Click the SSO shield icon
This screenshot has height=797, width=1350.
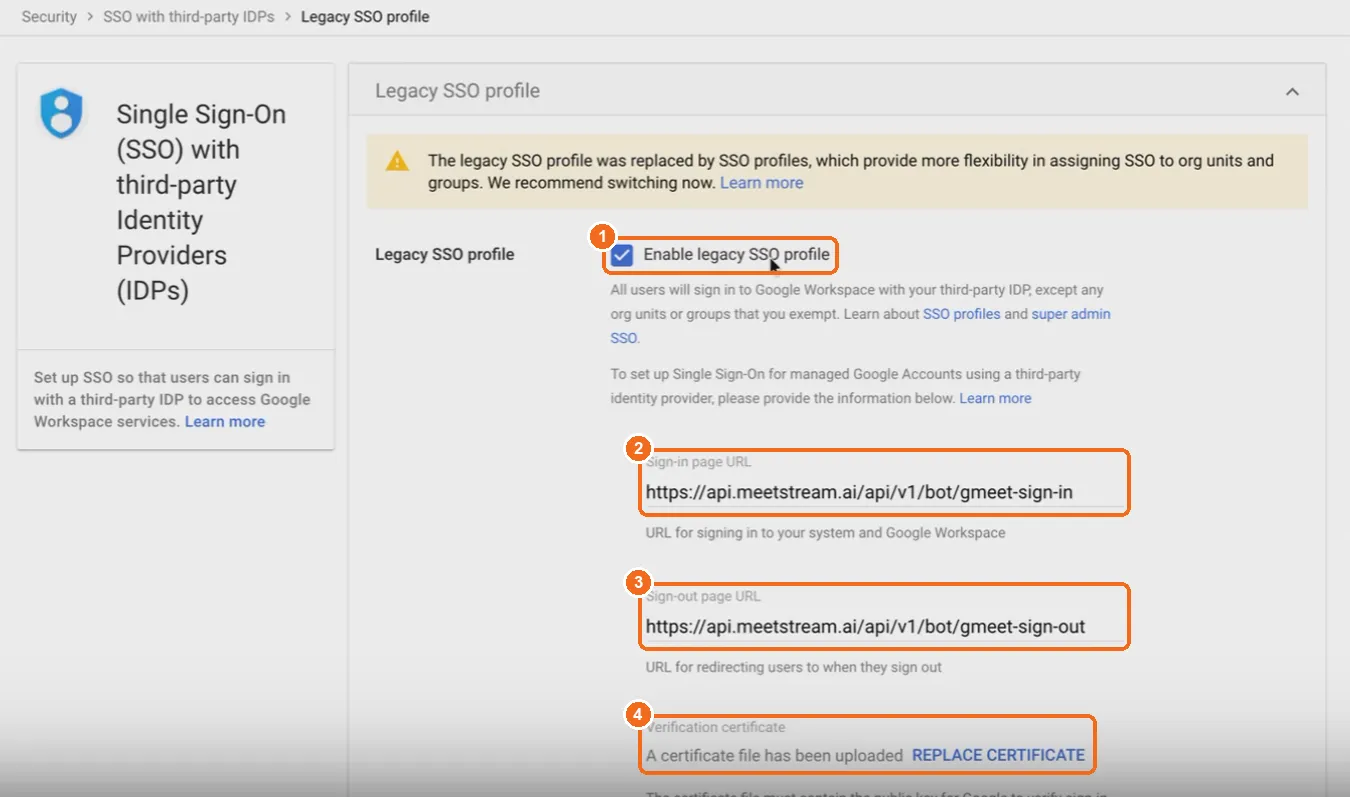[x=61, y=113]
